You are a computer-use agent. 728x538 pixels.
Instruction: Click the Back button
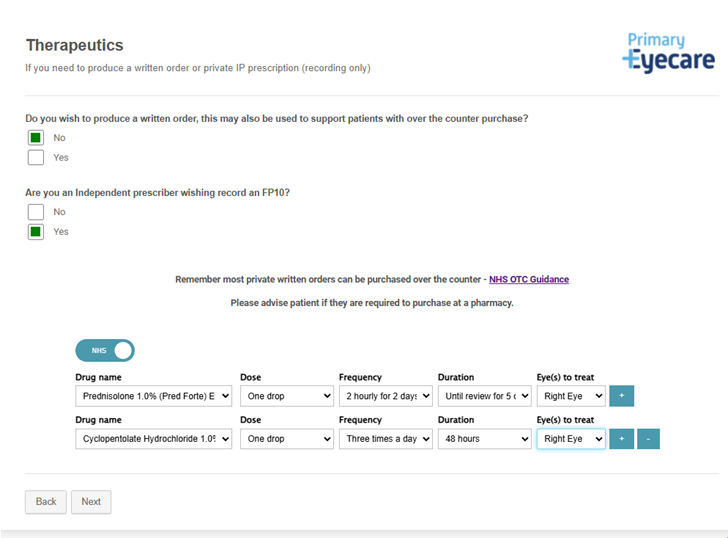46,502
